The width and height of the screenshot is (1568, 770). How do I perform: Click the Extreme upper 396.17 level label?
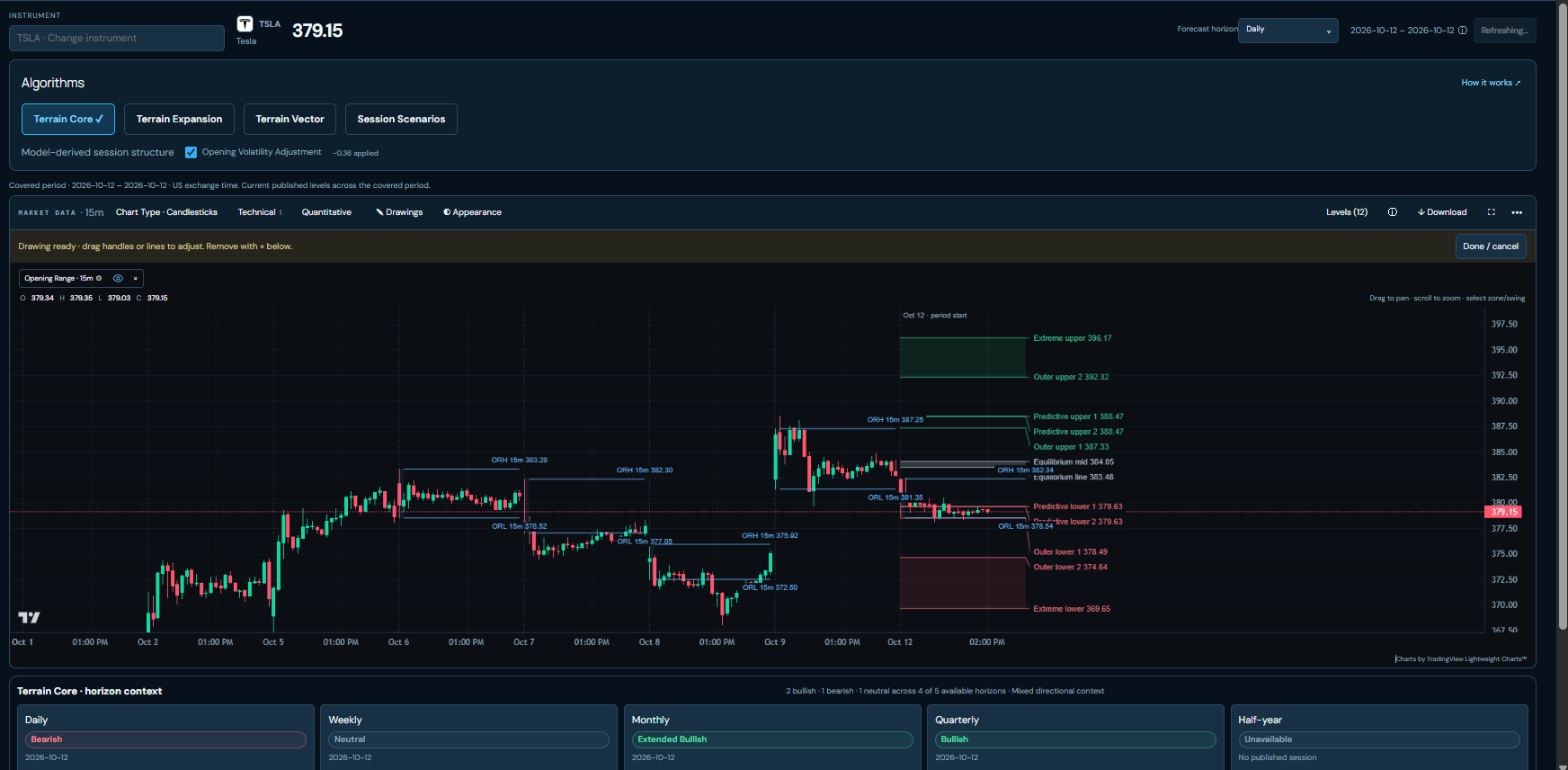1072,338
